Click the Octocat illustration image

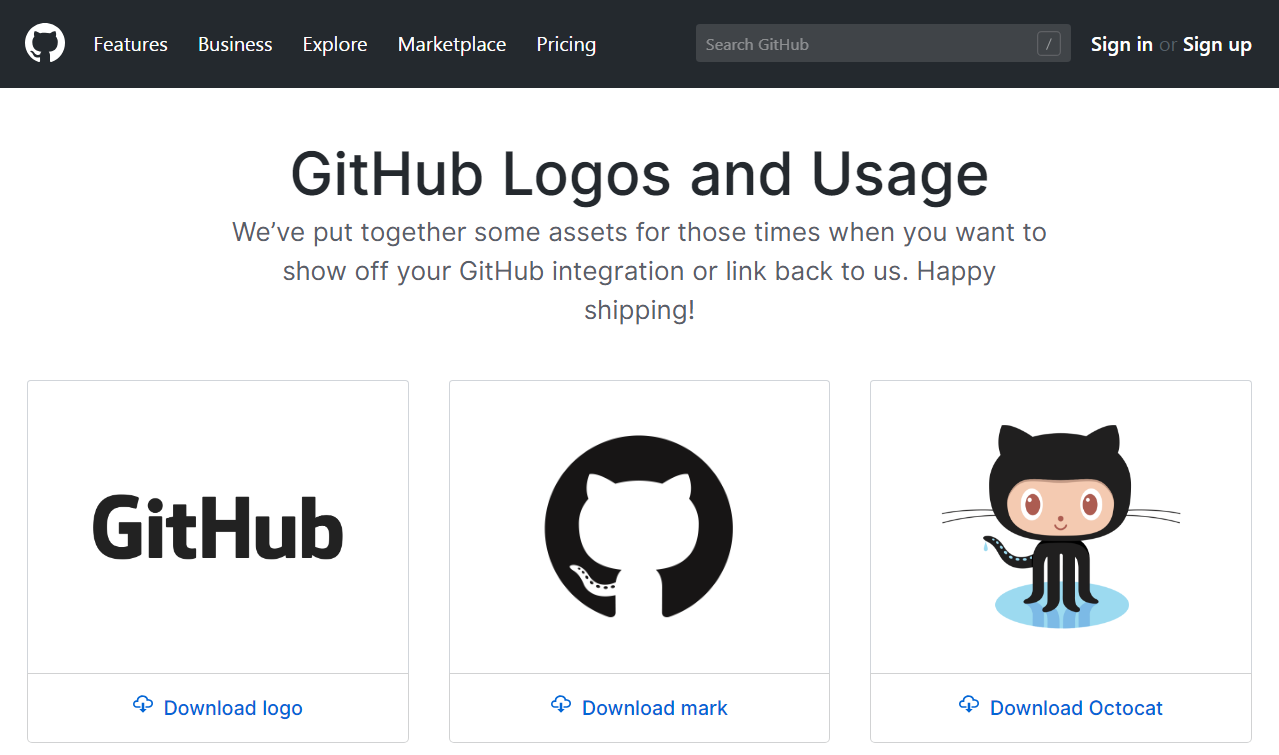pyautogui.click(x=1061, y=527)
